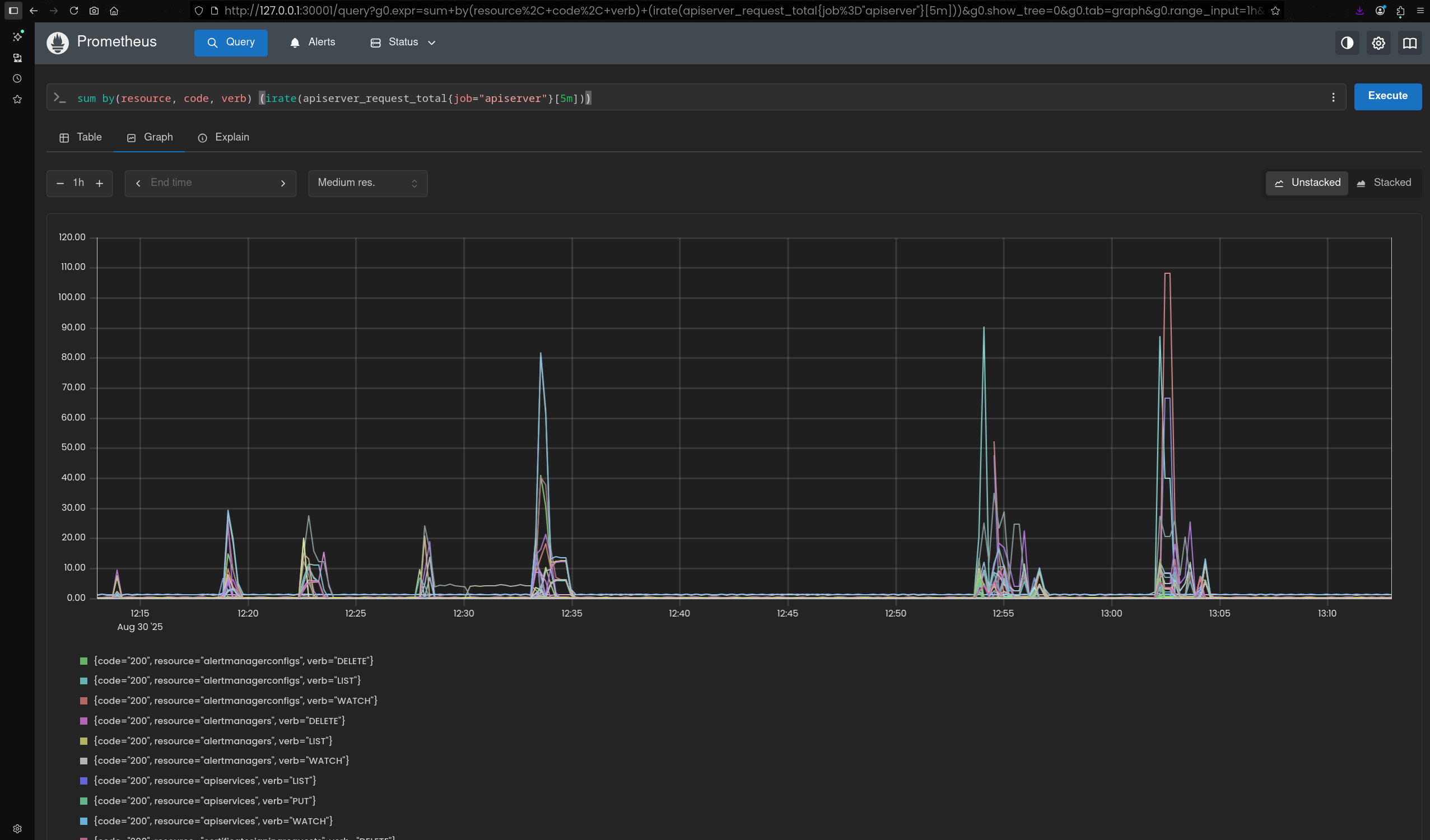
Task: Click the sidebar panel toggle icon
Action: tap(13, 11)
